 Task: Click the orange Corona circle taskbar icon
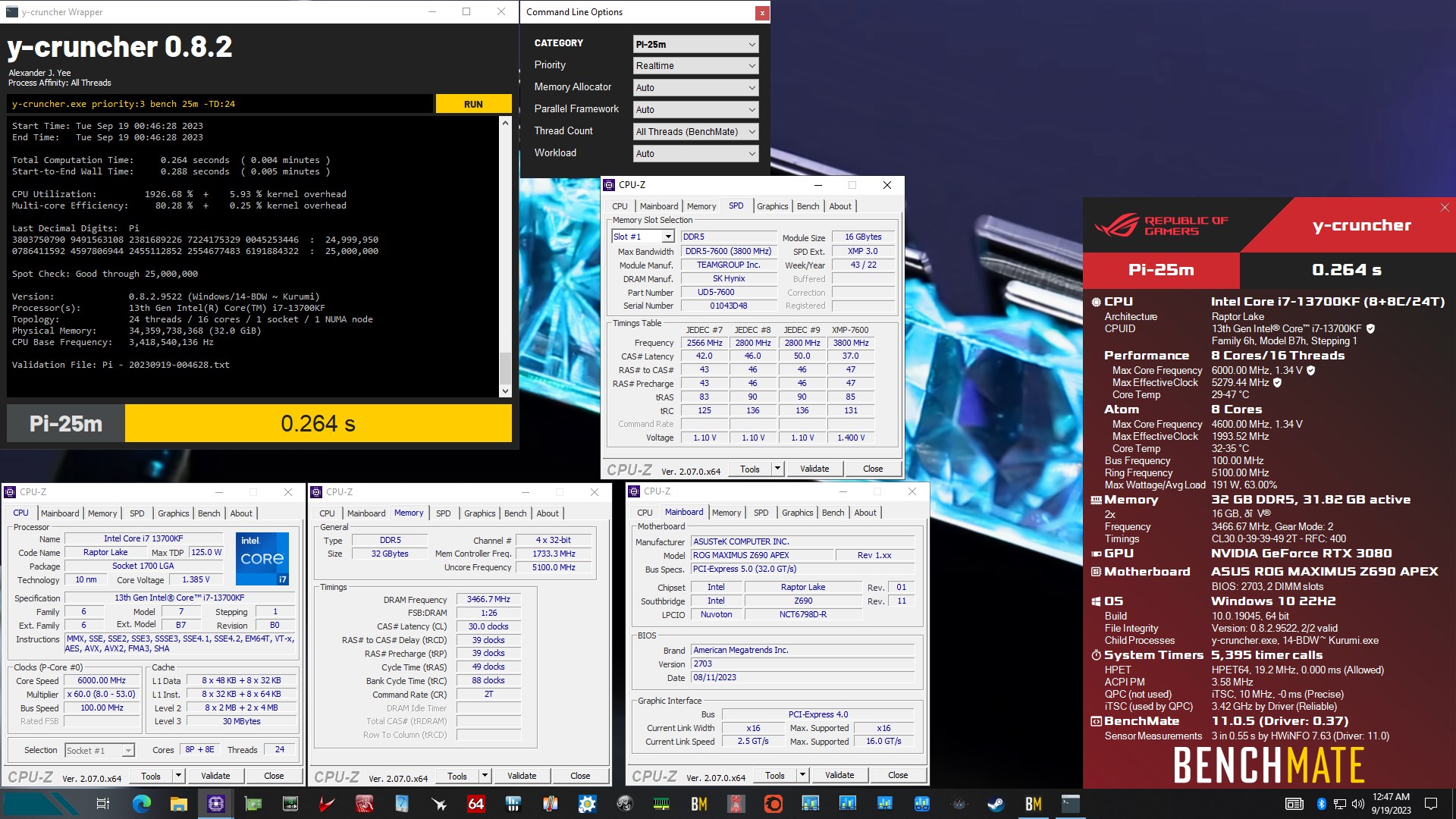pos(773,804)
